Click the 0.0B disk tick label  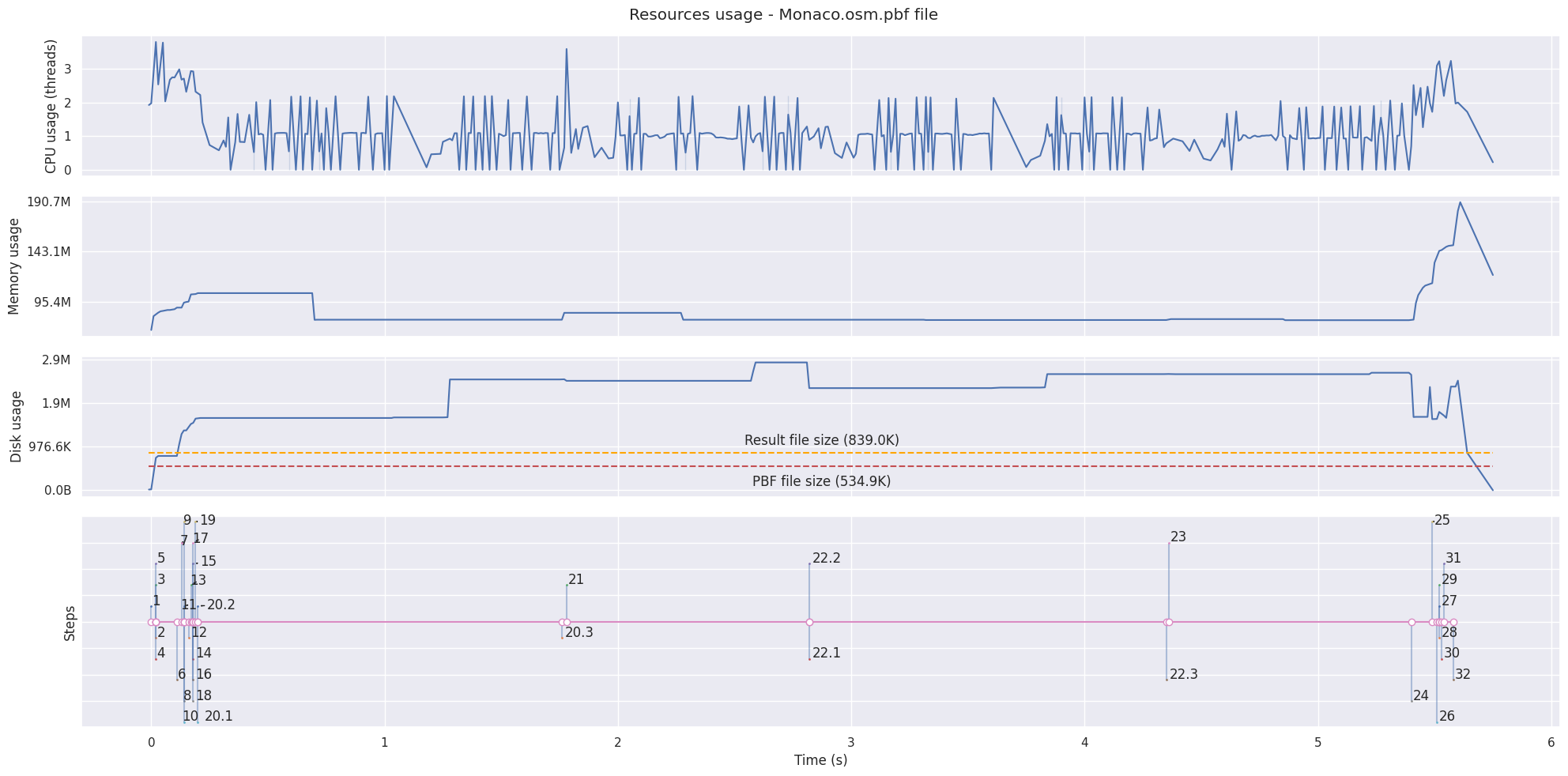pos(58,491)
